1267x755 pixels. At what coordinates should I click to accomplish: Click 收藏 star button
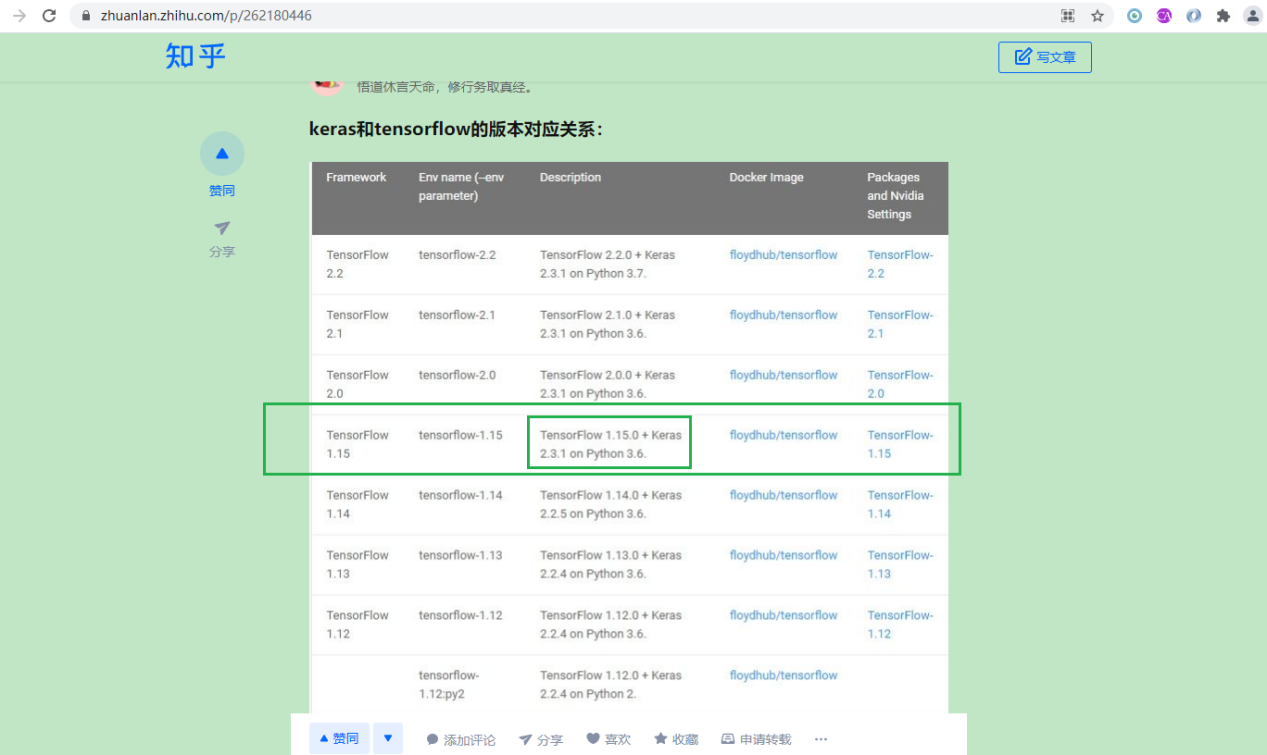(676, 739)
